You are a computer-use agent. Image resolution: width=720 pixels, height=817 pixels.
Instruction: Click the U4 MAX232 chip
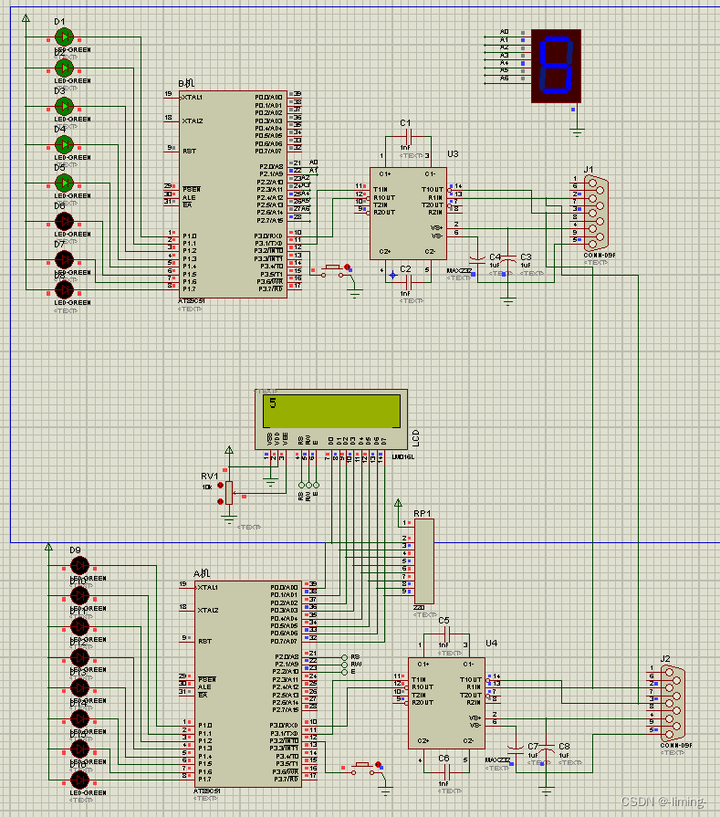tap(446, 703)
